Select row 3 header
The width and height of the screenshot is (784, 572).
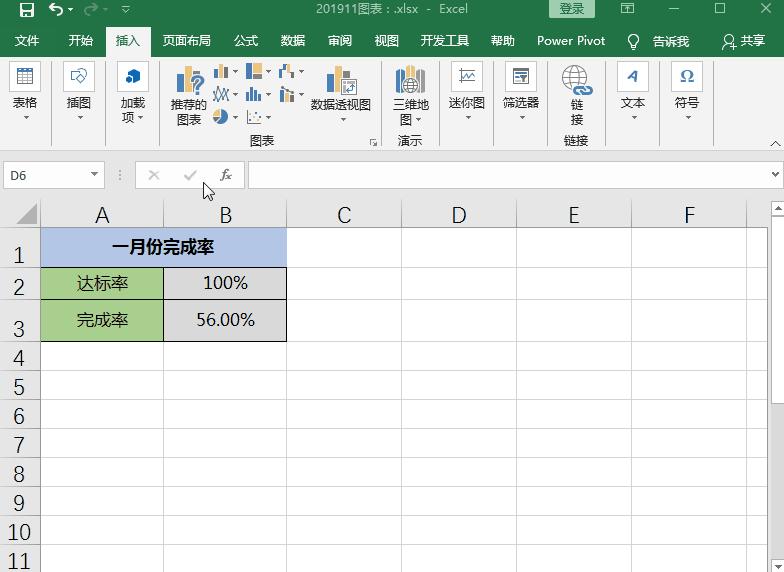click(20, 320)
